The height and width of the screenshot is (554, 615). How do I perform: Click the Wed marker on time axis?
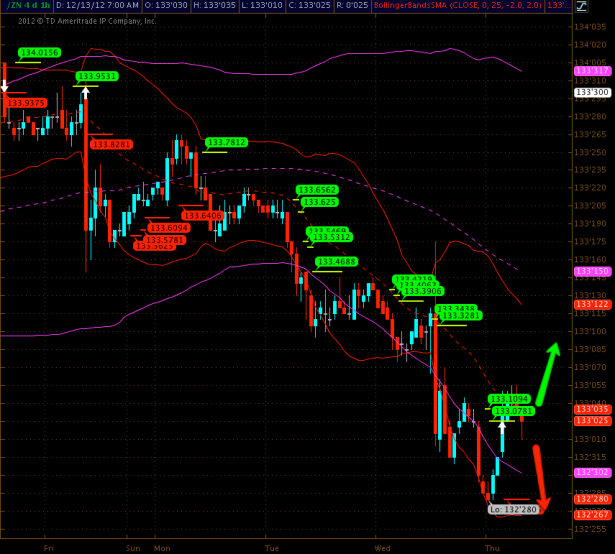(382, 548)
